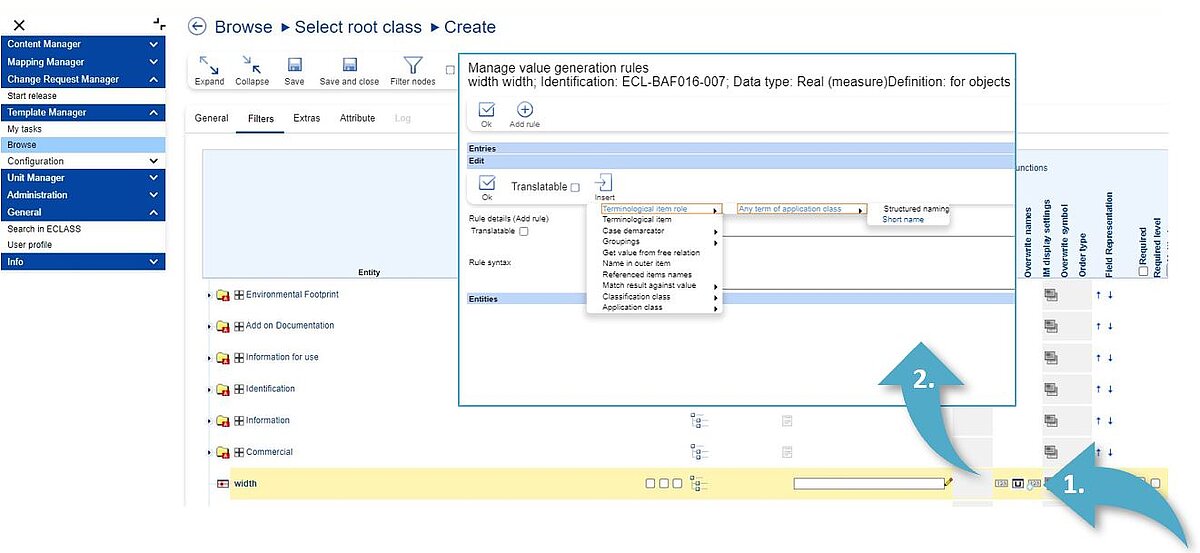Check the Required column header checkbox

point(1143,272)
